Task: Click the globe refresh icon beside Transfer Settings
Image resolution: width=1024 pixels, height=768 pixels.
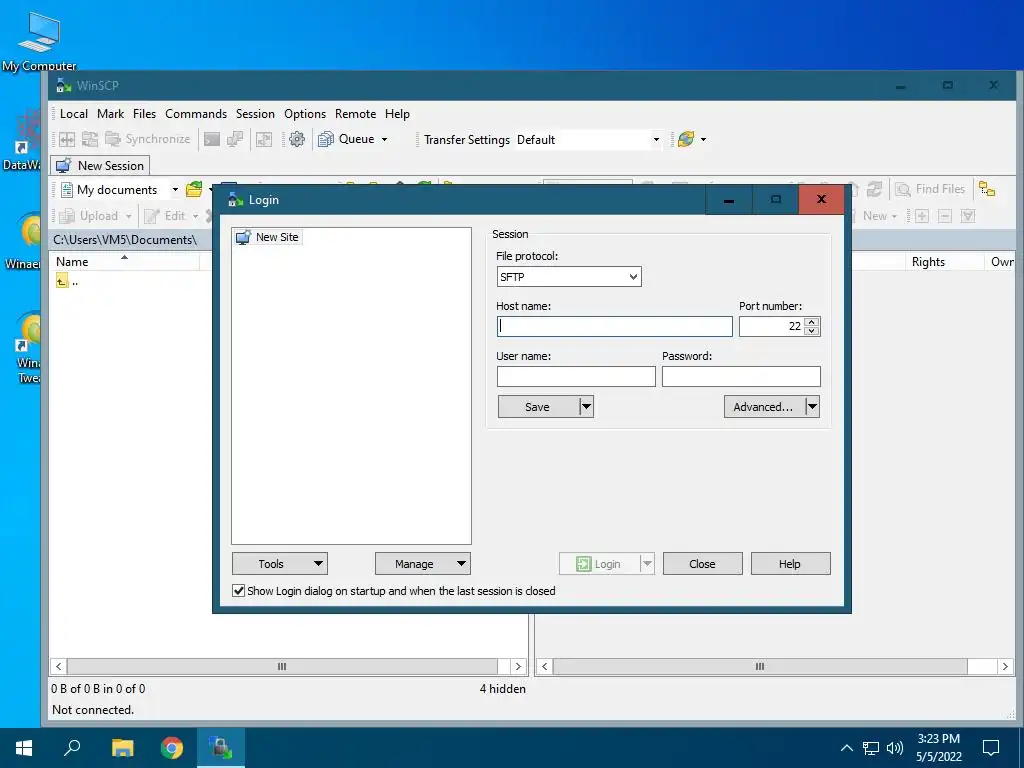Action: coord(686,139)
